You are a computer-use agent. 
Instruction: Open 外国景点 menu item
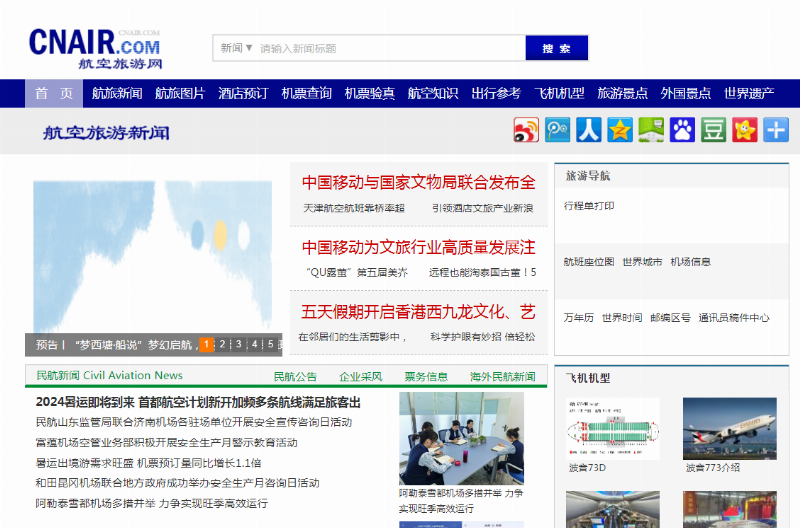click(686, 93)
